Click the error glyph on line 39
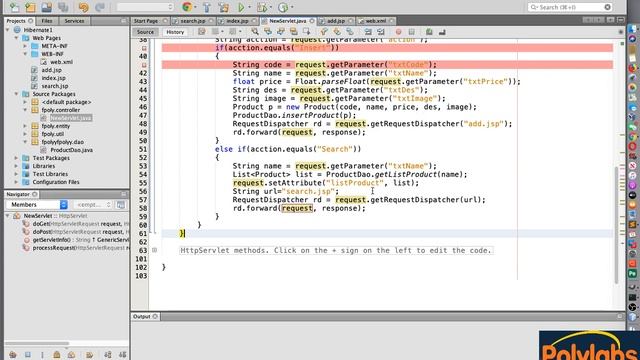The width and height of the screenshot is (640, 360). tap(144, 48)
